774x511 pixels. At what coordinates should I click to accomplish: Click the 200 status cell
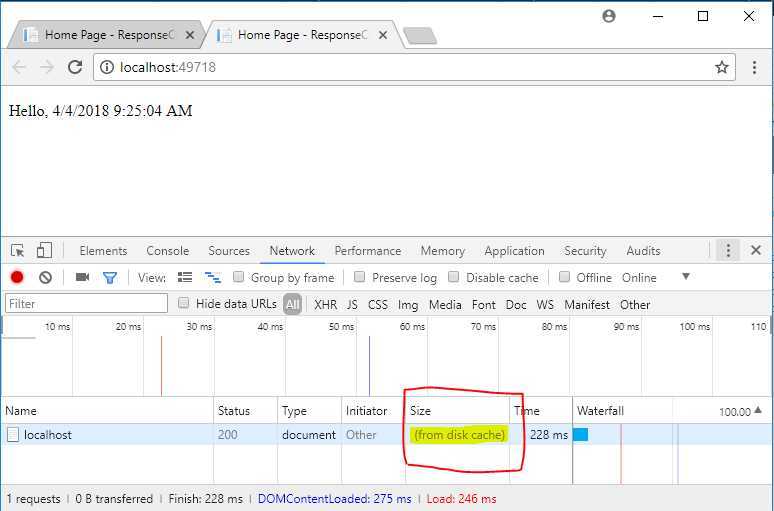228,434
